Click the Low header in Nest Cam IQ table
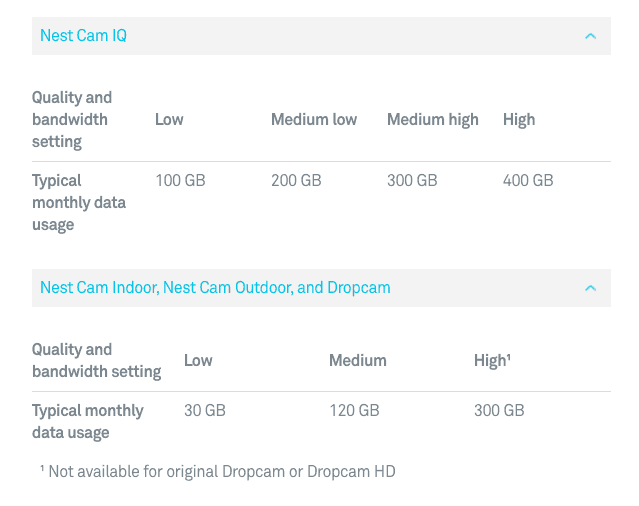 click(169, 120)
